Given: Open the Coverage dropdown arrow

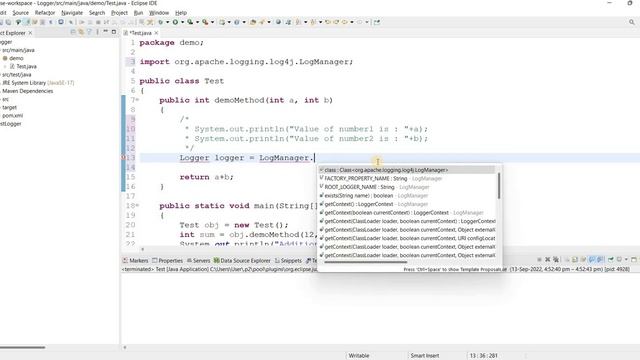Looking at the screenshot, I should point(198,22).
